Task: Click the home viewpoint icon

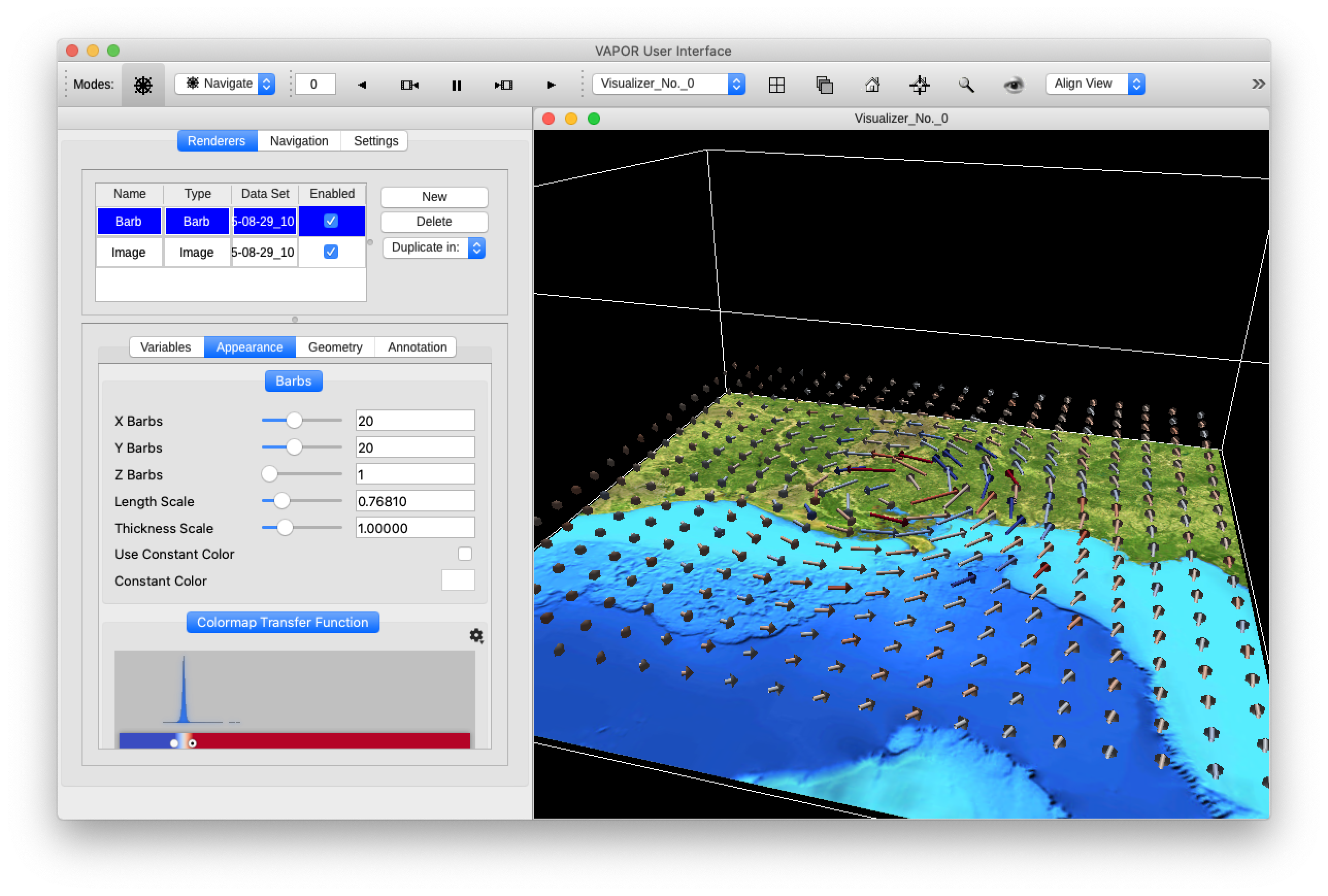Action: tap(872, 85)
